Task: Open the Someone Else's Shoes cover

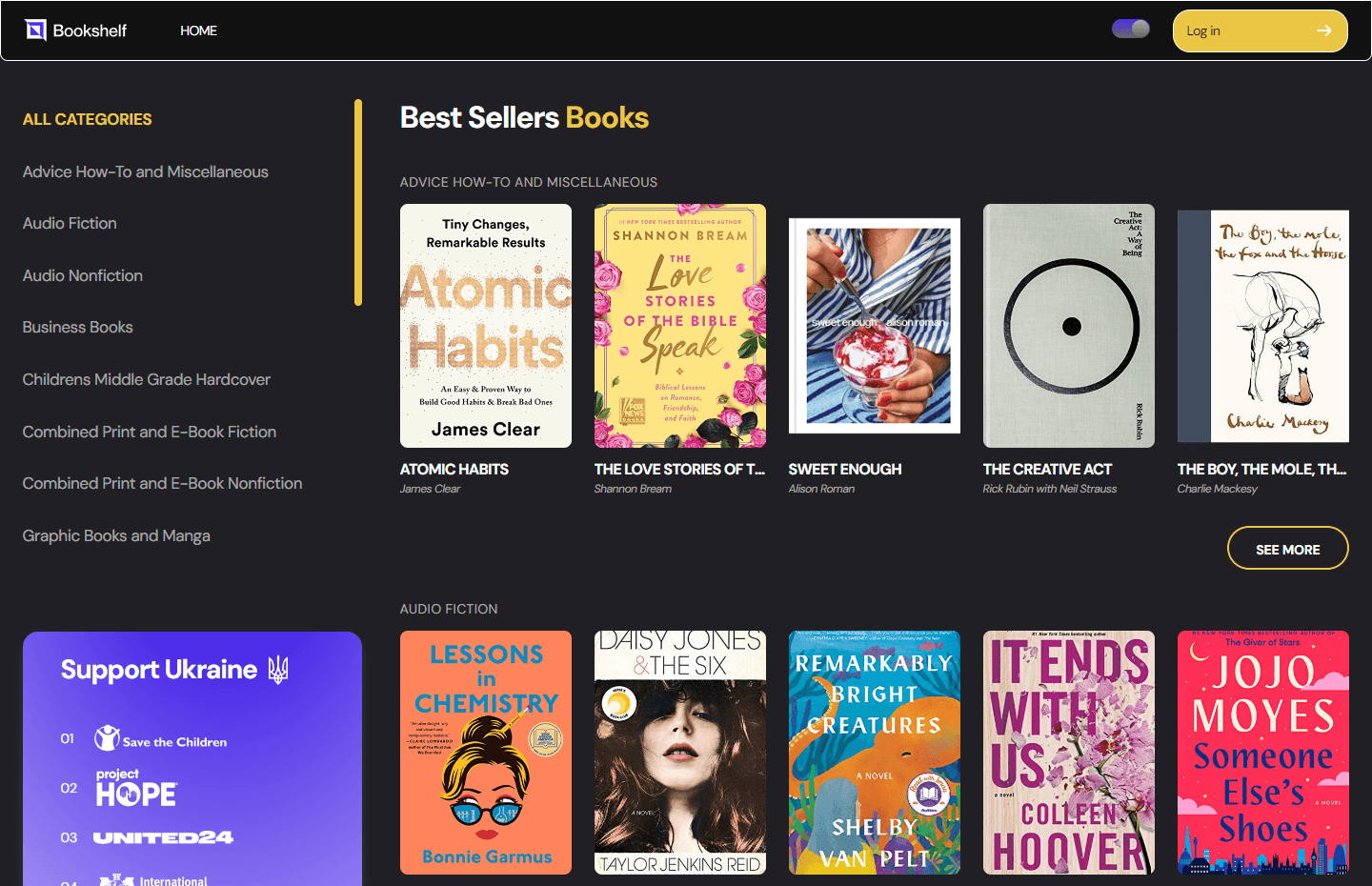Action: pyautogui.click(x=1263, y=753)
